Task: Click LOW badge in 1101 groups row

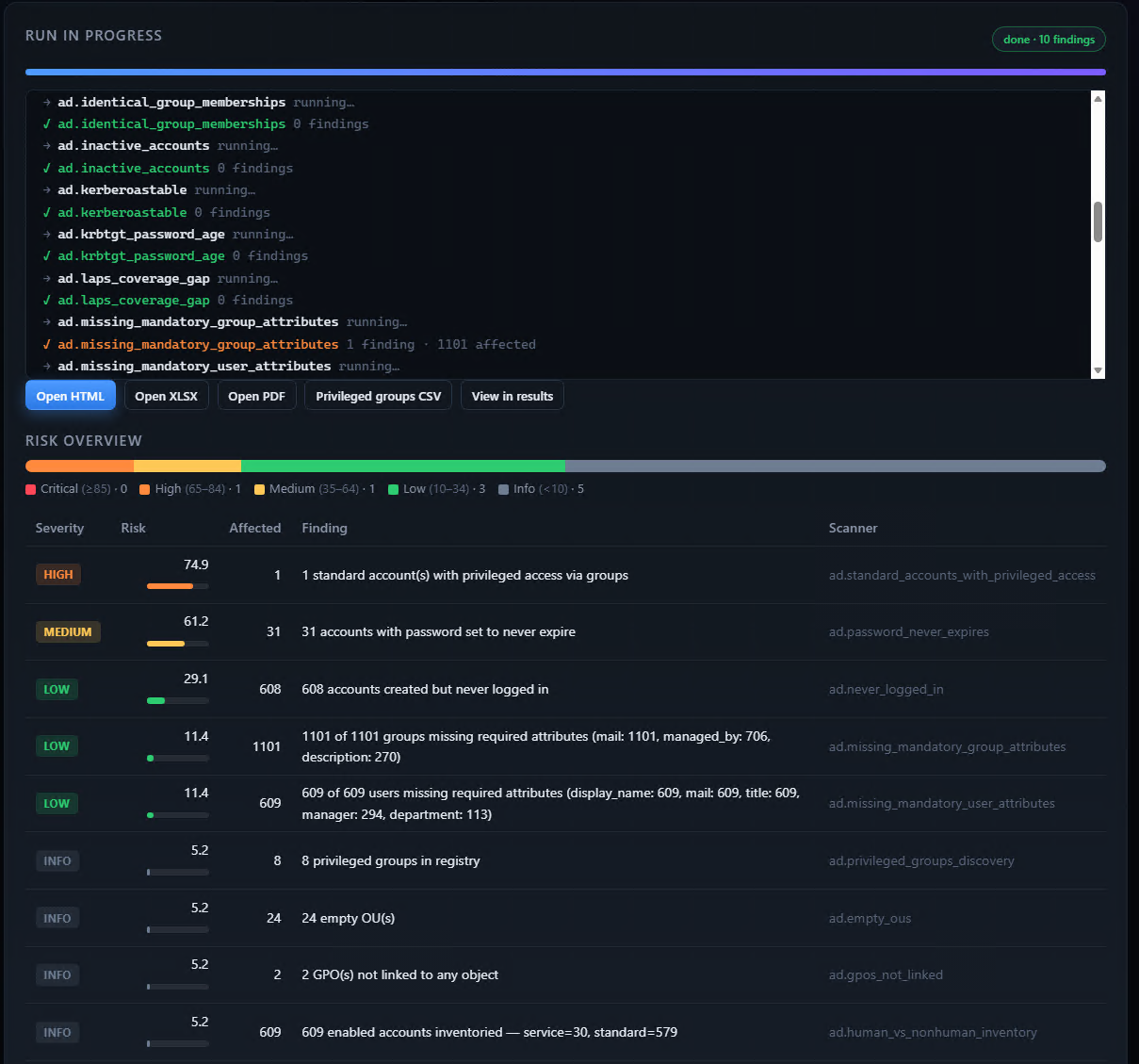Action: (57, 746)
